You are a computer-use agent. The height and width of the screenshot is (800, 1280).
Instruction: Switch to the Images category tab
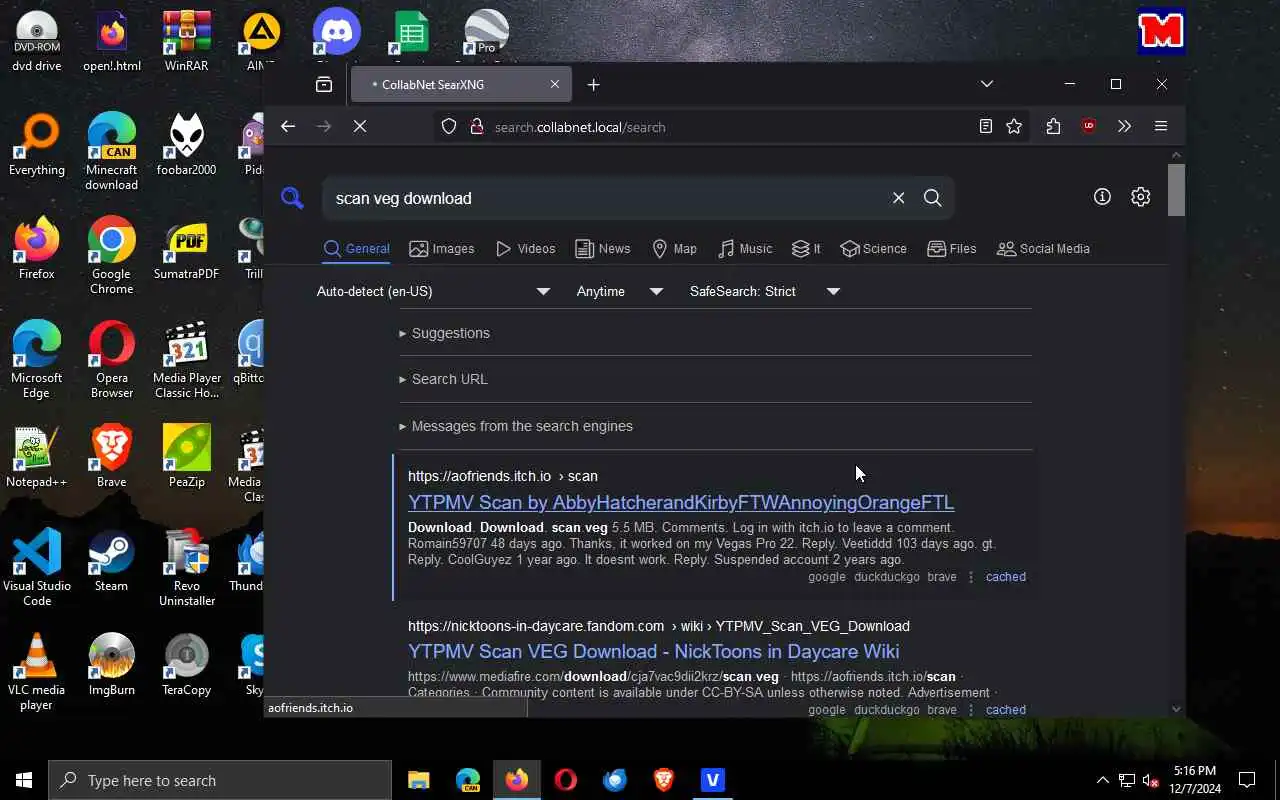click(x=441, y=249)
